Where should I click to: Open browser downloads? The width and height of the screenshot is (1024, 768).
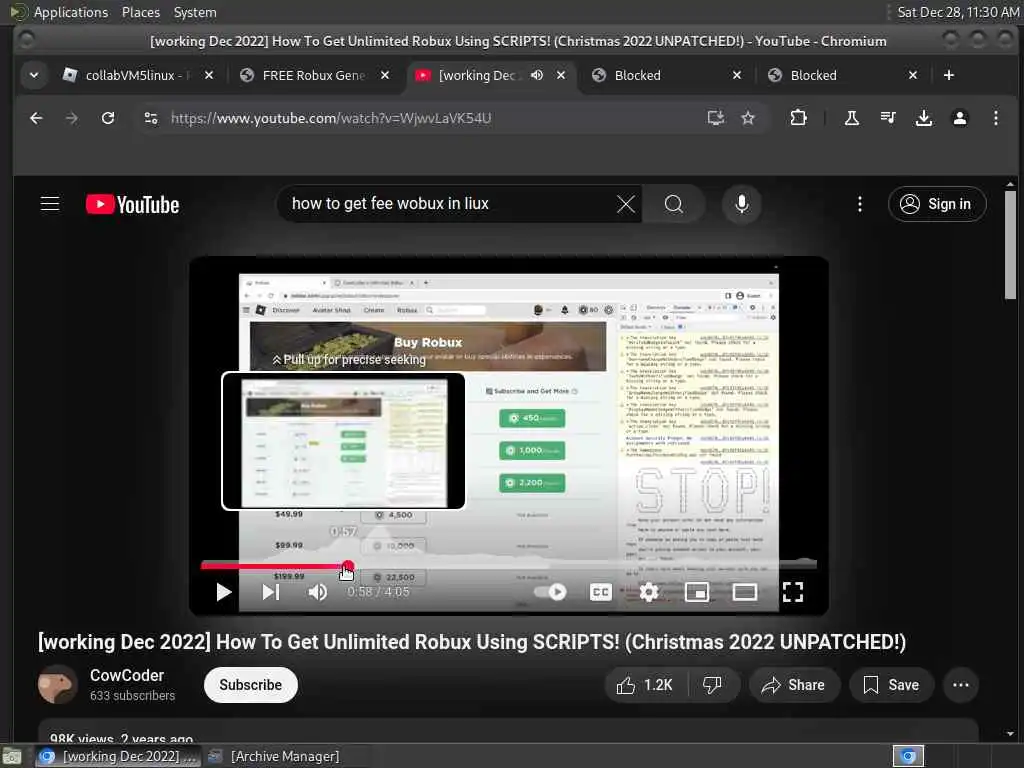923,118
